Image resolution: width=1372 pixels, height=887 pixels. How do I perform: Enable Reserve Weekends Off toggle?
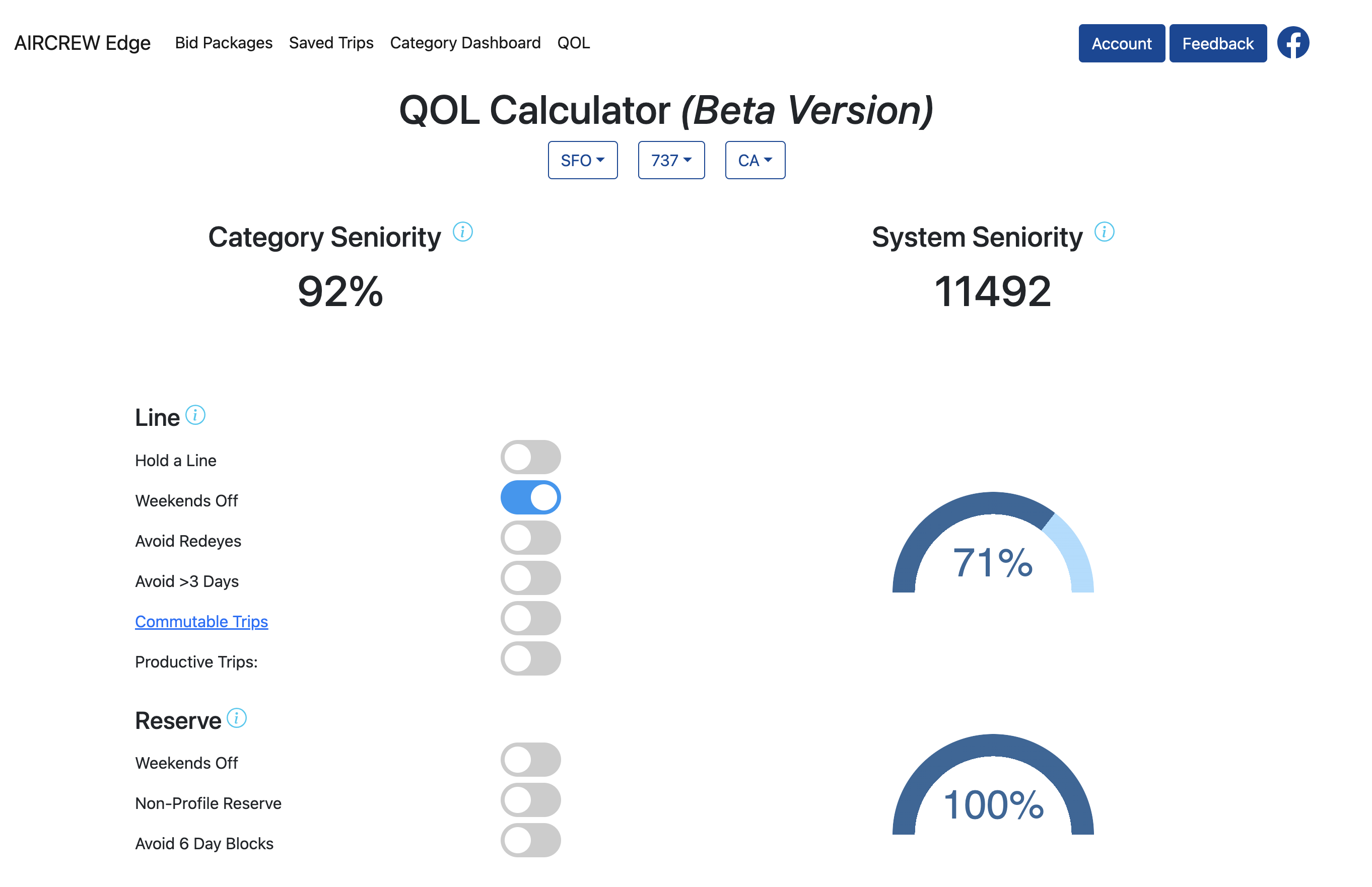[530, 760]
